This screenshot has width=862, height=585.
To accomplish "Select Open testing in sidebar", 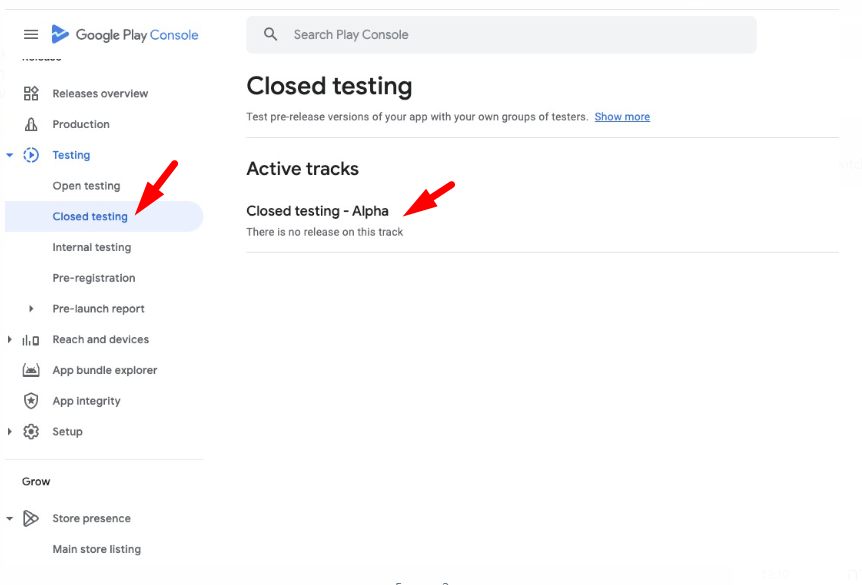I will pos(86,186).
